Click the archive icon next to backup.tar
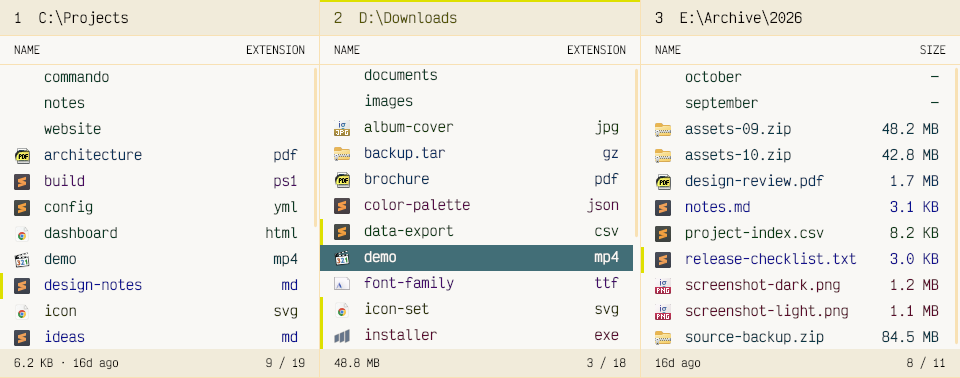 click(342, 154)
